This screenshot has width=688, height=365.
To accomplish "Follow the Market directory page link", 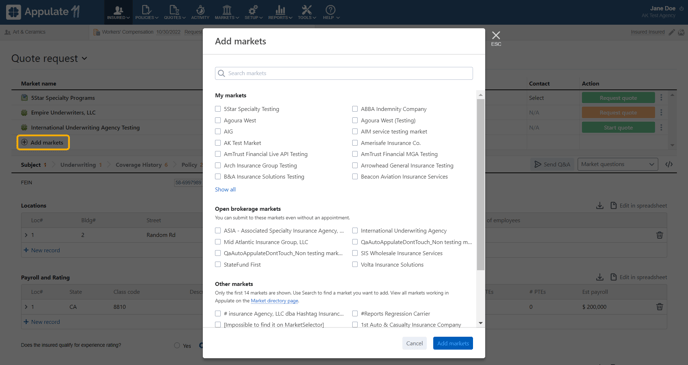I will (x=275, y=301).
